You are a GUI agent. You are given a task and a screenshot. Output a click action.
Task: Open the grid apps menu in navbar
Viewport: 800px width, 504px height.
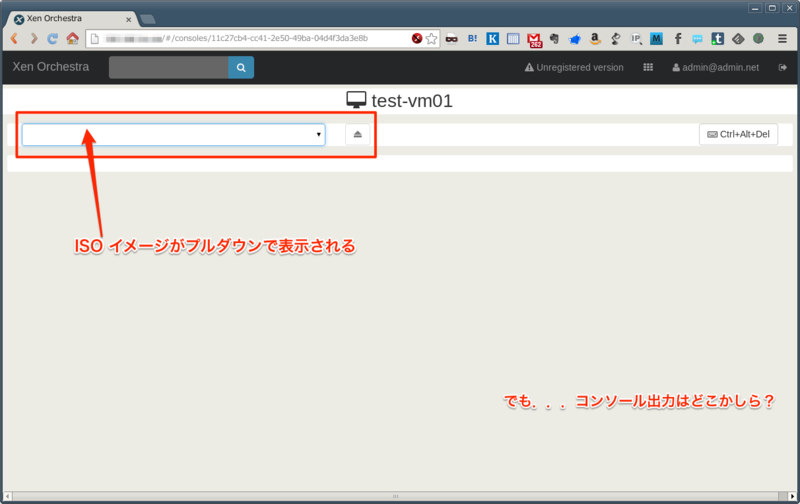tap(648, 67)
